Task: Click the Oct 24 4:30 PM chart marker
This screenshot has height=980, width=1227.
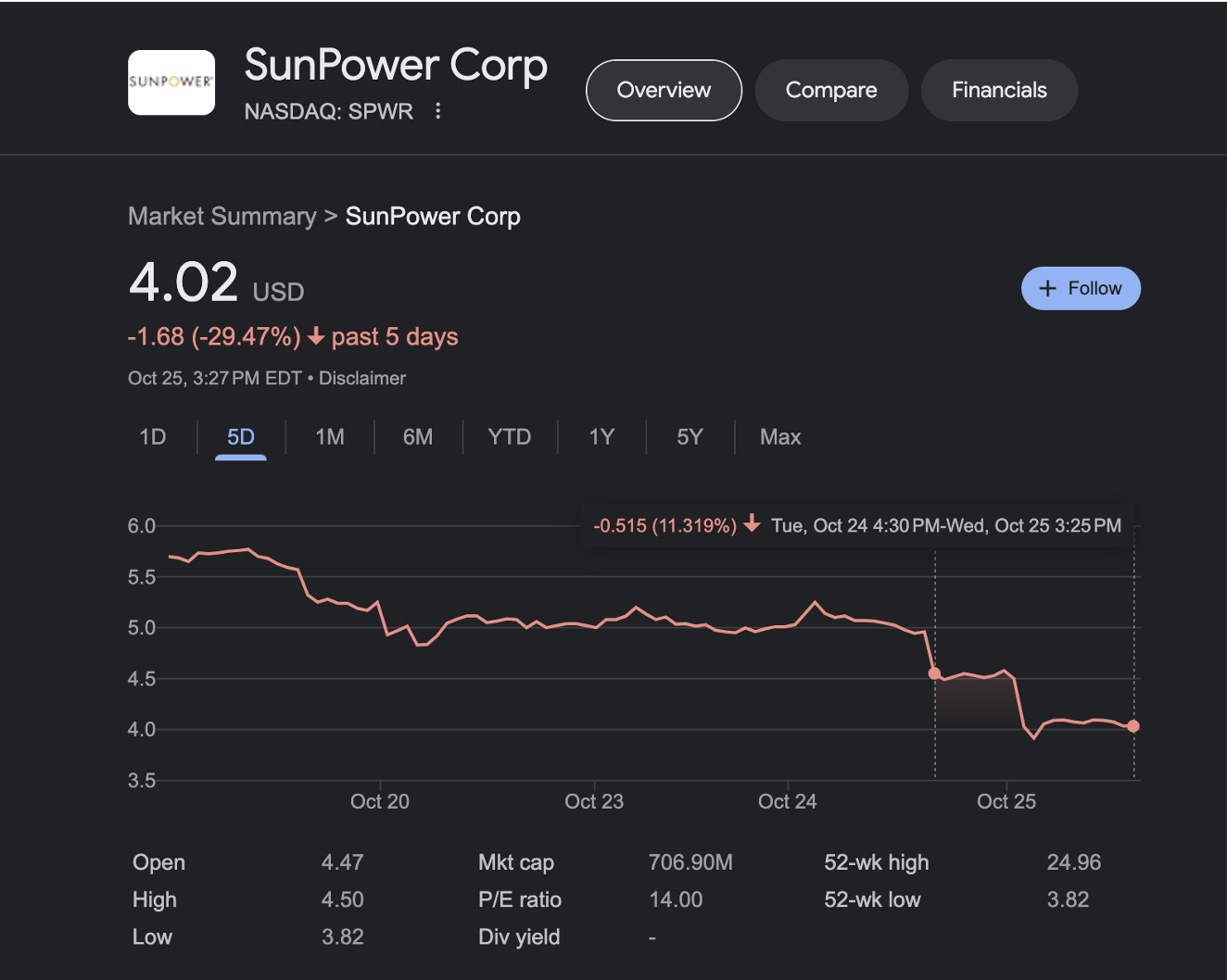Action: point(934,673)
